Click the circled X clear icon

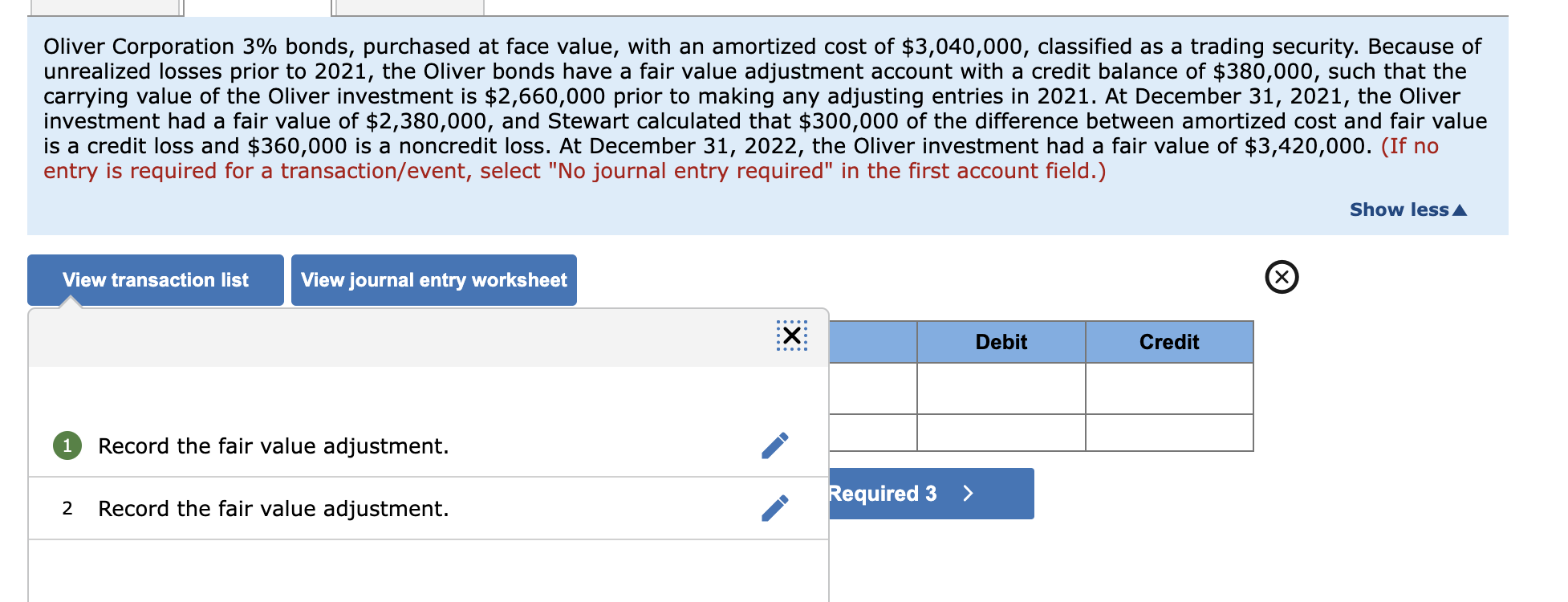click(x=1282, y=277)
